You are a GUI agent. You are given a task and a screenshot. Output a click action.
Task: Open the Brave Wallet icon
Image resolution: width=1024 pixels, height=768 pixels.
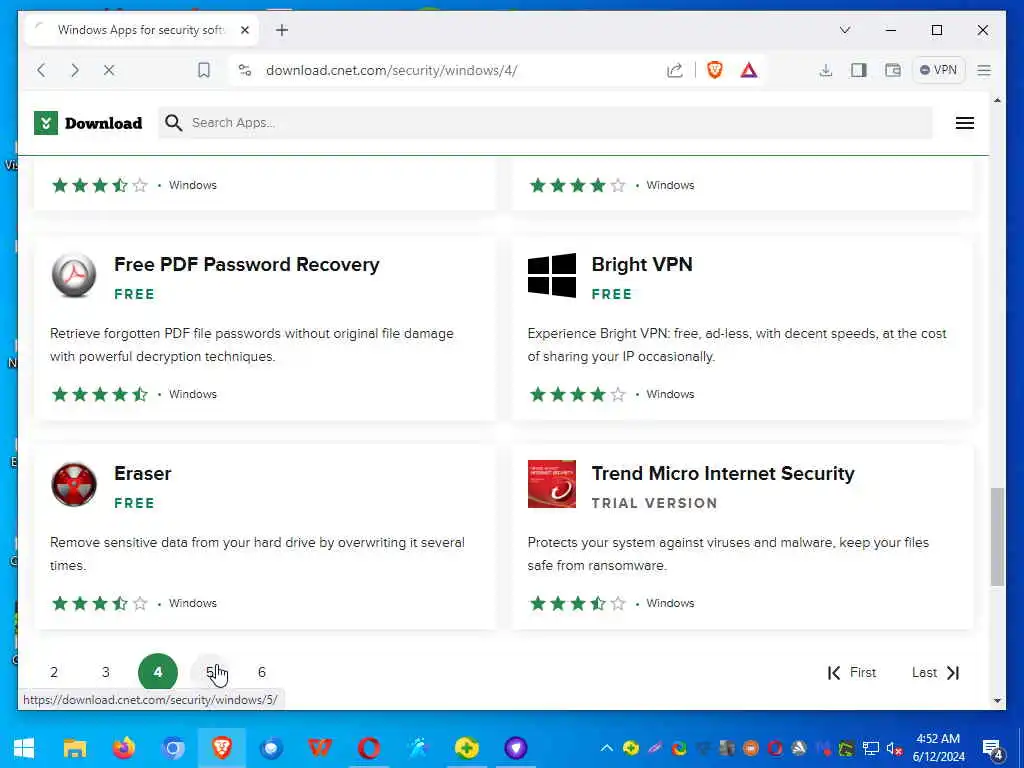(892, 70)
